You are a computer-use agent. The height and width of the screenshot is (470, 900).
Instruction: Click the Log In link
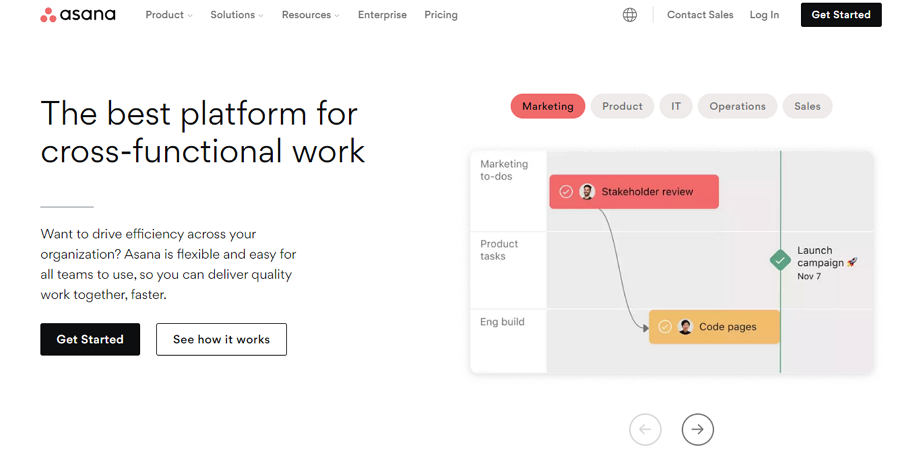(764, 15)
